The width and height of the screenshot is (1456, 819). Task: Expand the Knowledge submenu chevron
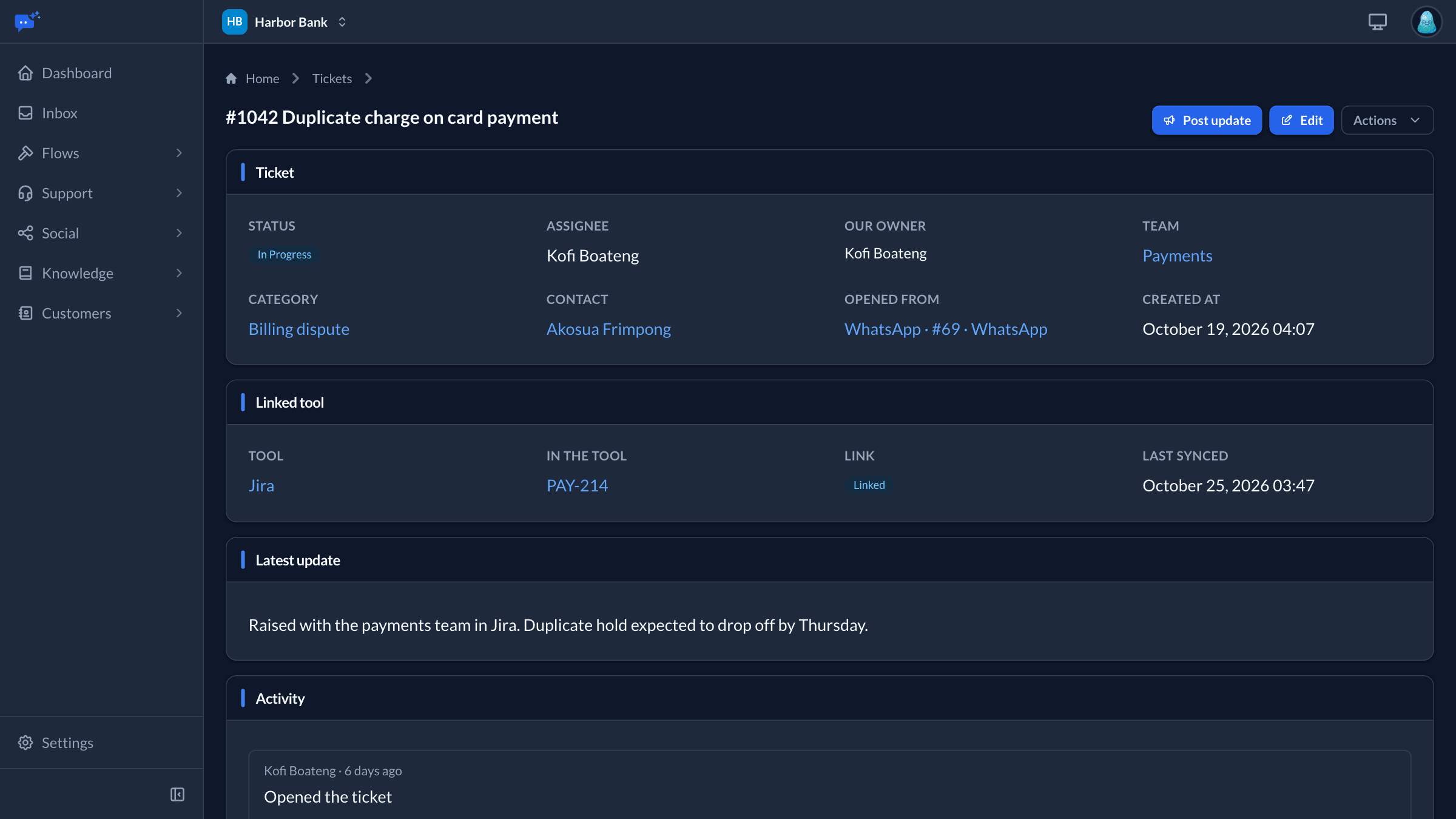pos(179,273)
